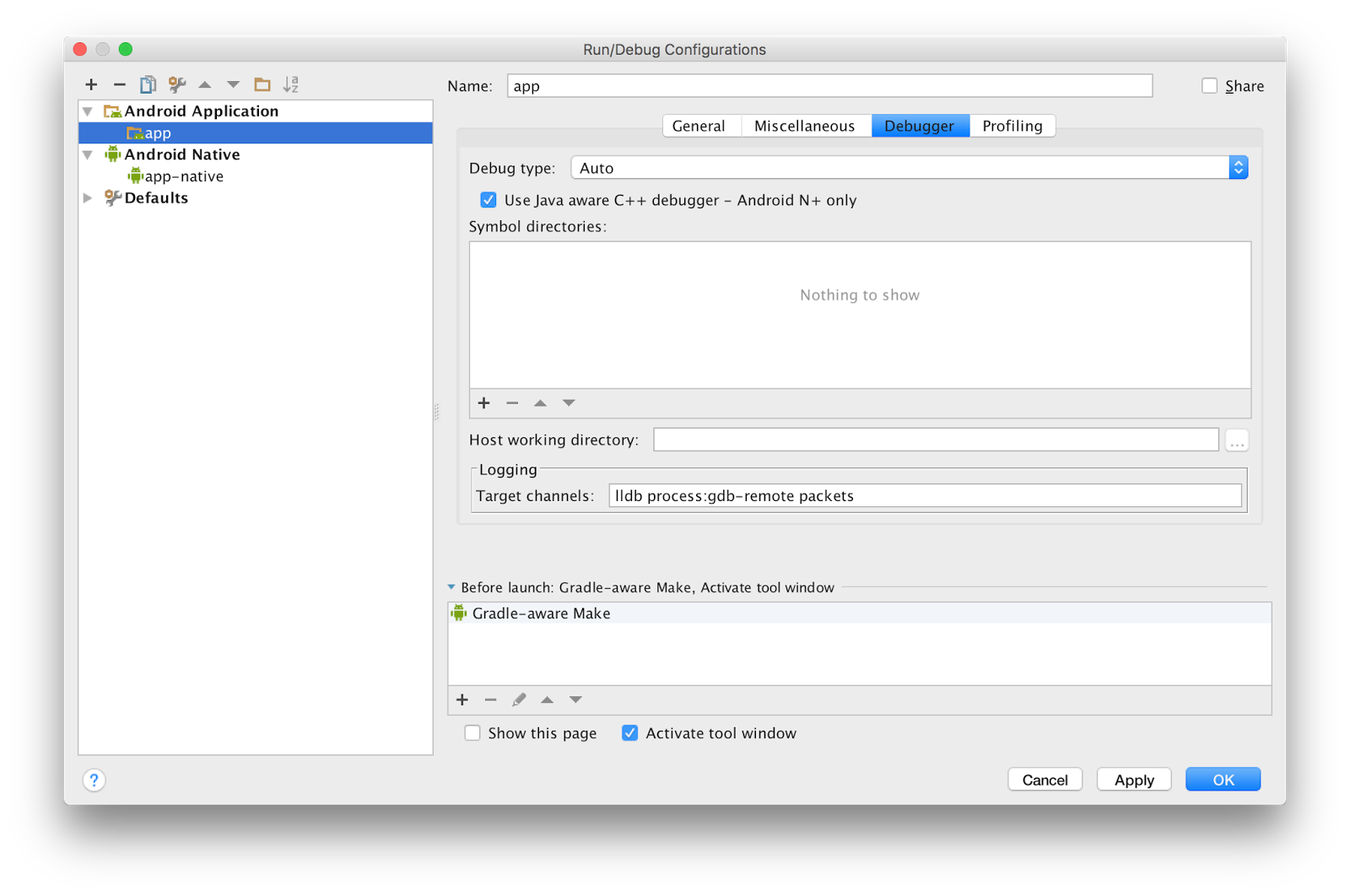
Task: Open edit defaults with the wrench icon
Action: (x=176, y=84)
